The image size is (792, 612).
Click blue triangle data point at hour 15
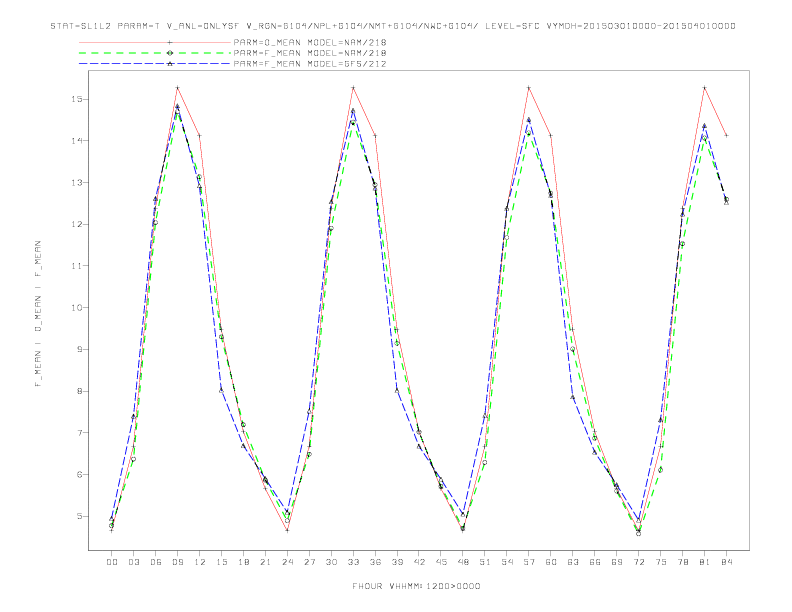pyautogui.click(x=221, y=390)
